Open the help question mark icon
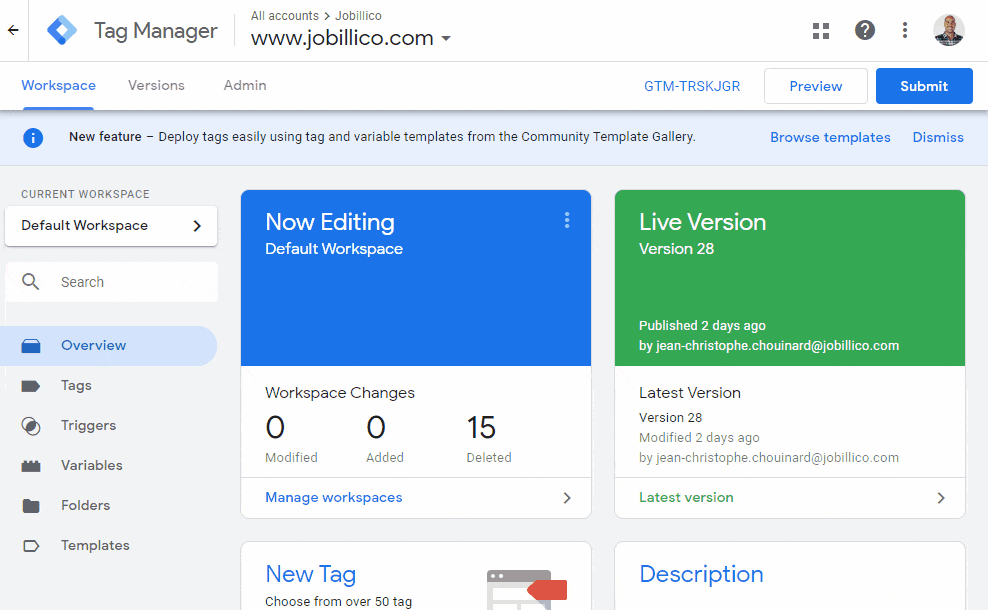Screen dimensions: 988x610 click(864, 30)
